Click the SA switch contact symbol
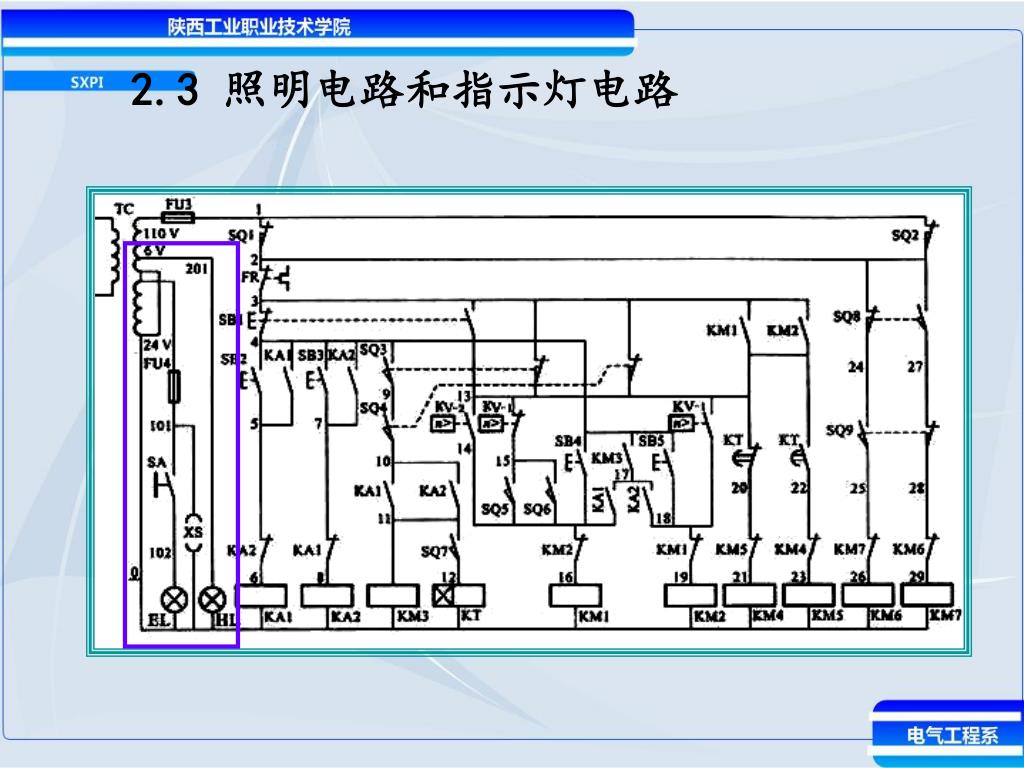 coord(165,484)
